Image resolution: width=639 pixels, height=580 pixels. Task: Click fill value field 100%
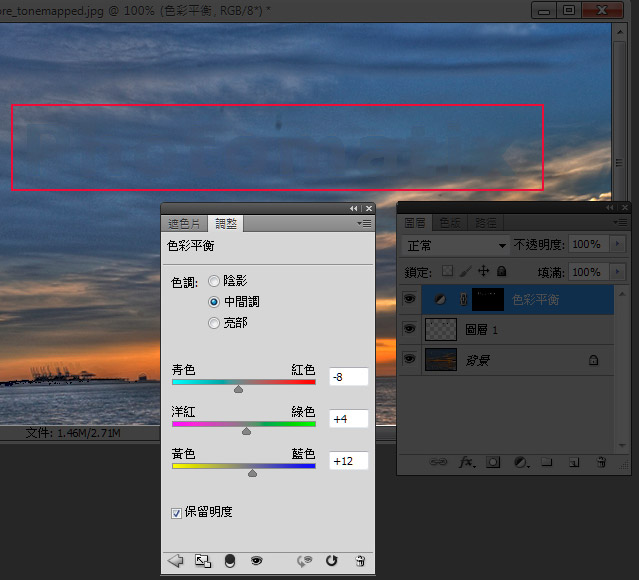click(589, 271)
